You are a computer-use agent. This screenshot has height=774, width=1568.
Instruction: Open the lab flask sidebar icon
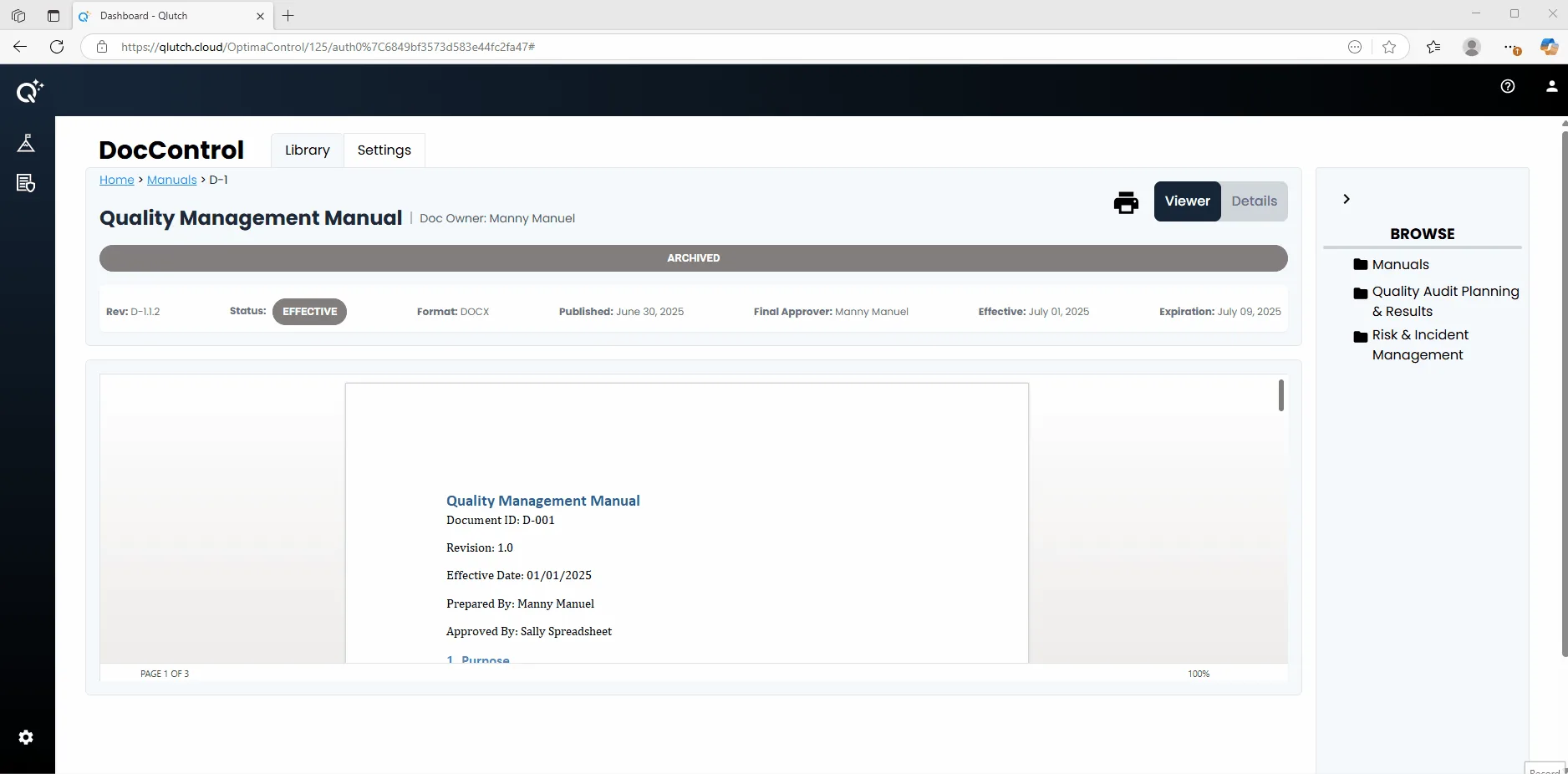pos(26,143)
